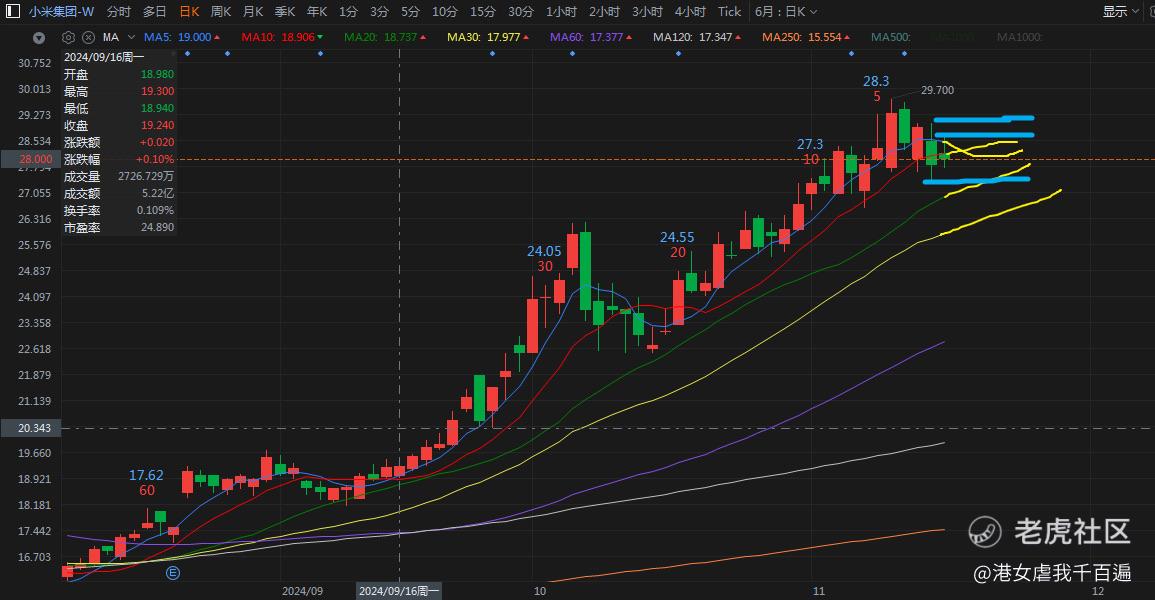Select the 日K daily candlestick tab

point(189,12)
